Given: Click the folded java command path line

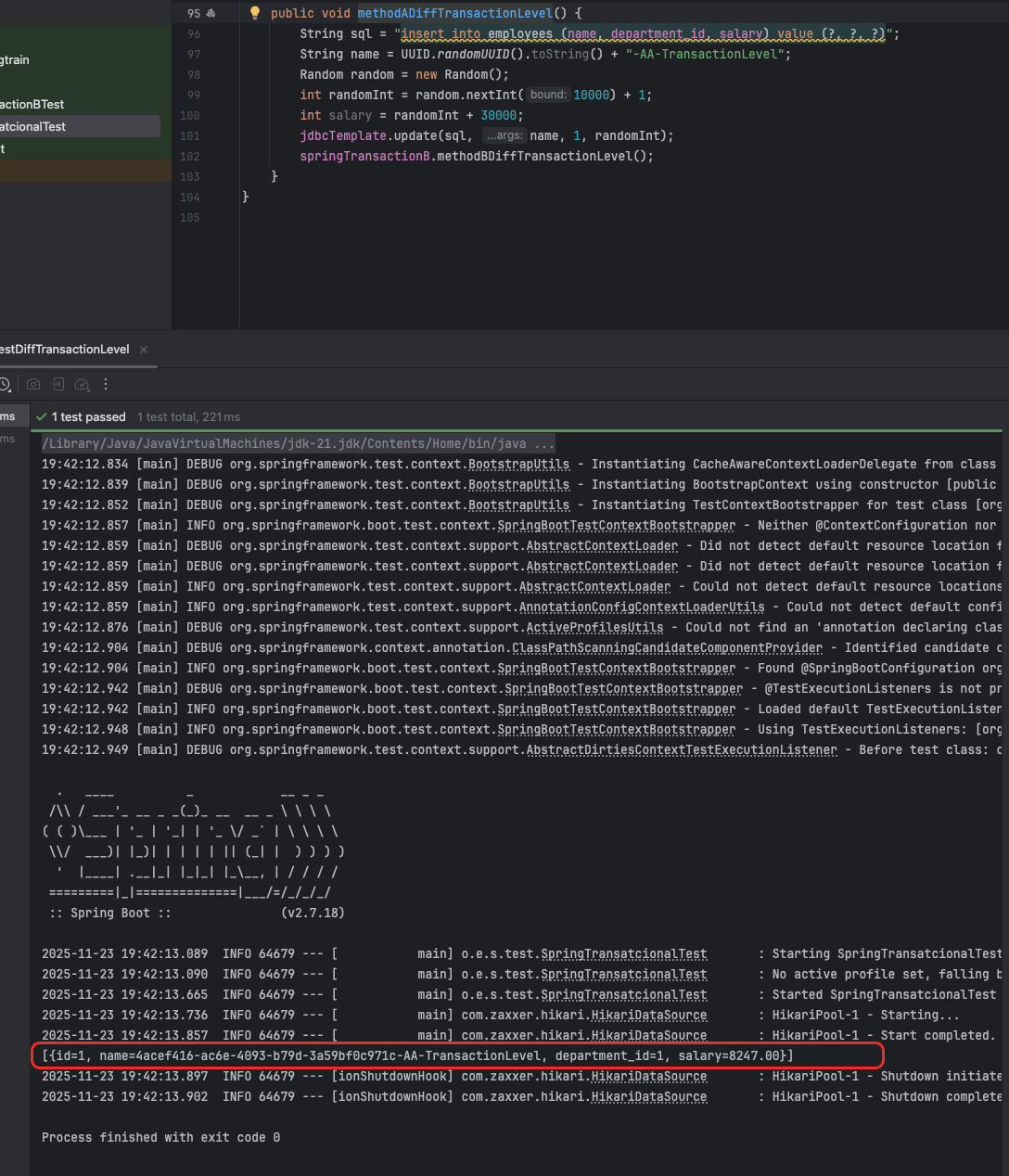Looking at the screenshot, I should pos(297,443).
